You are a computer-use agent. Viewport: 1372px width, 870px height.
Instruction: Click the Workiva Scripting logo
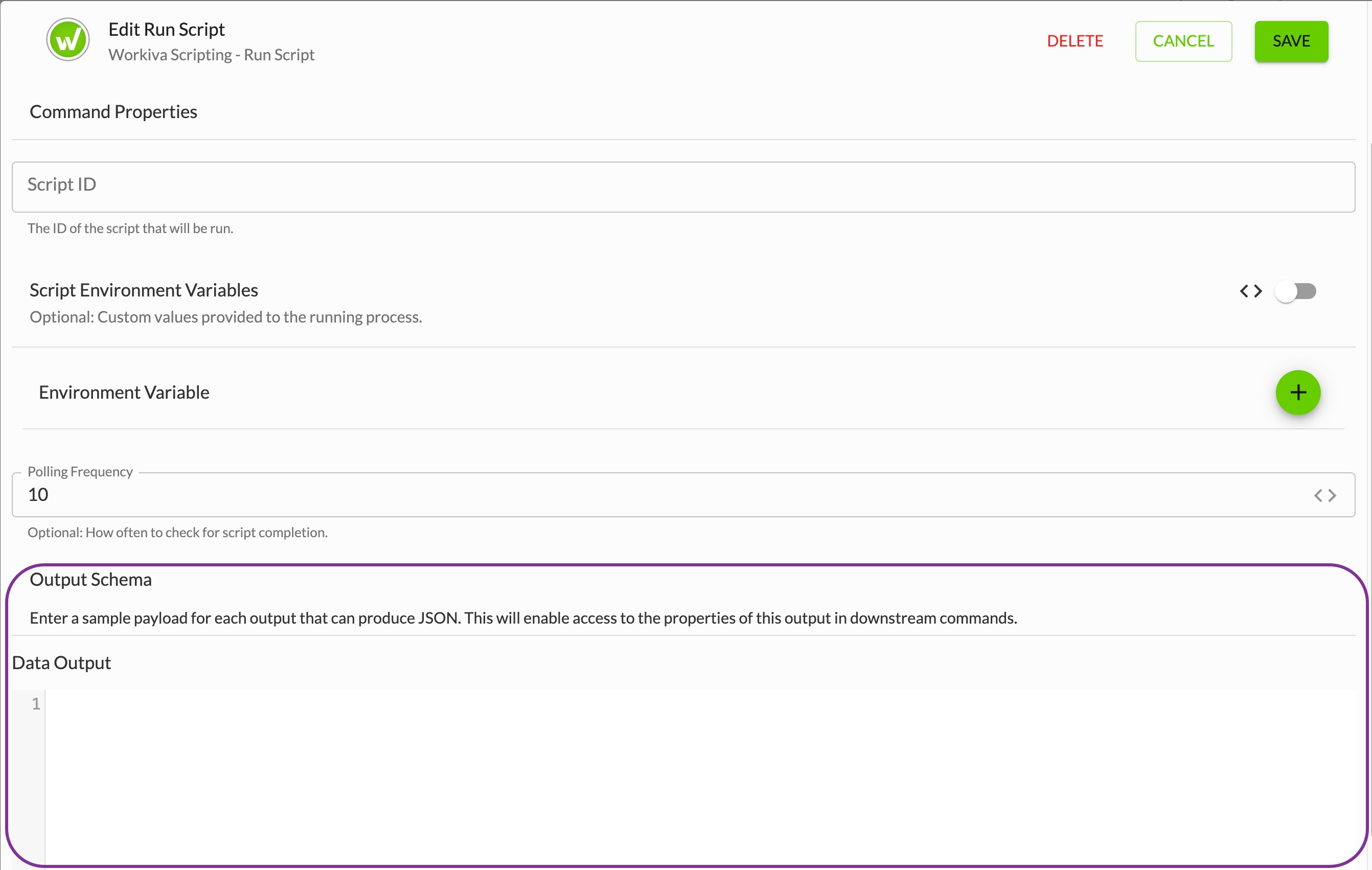[x=68, y=39]
